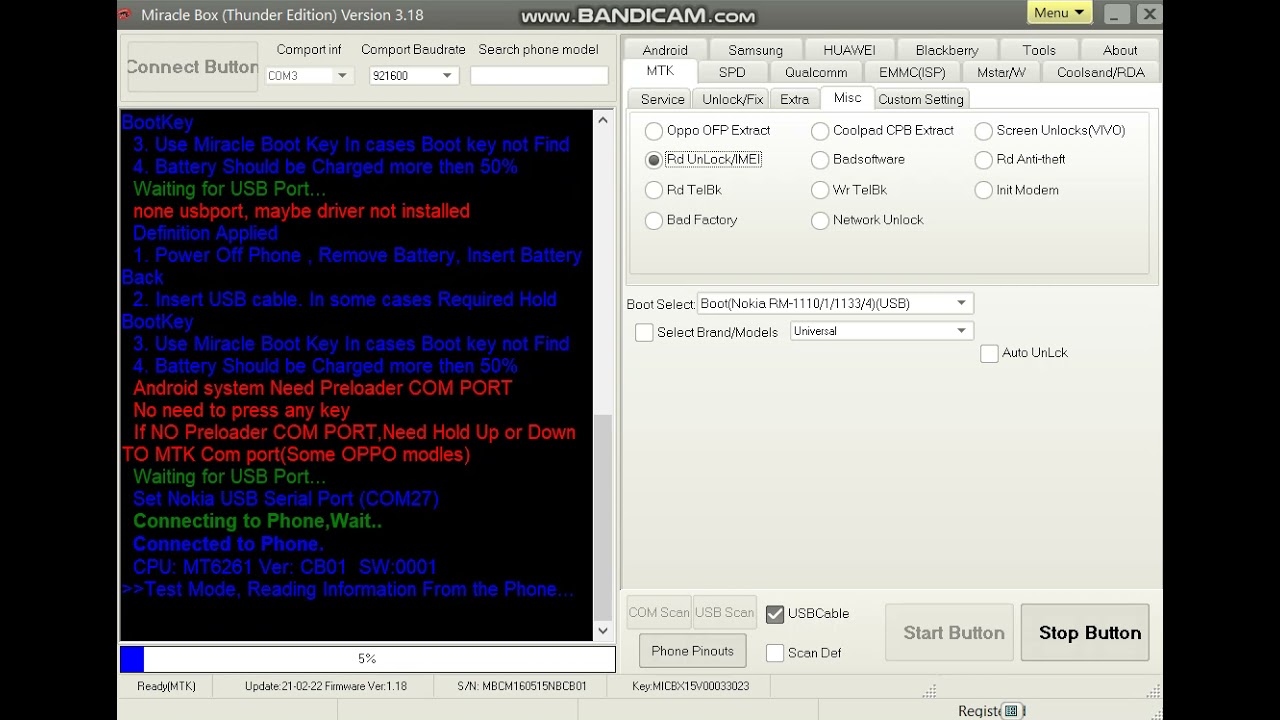
Task: Click the keyboard icon next to Regist
Action: [x=1011, y=711]
